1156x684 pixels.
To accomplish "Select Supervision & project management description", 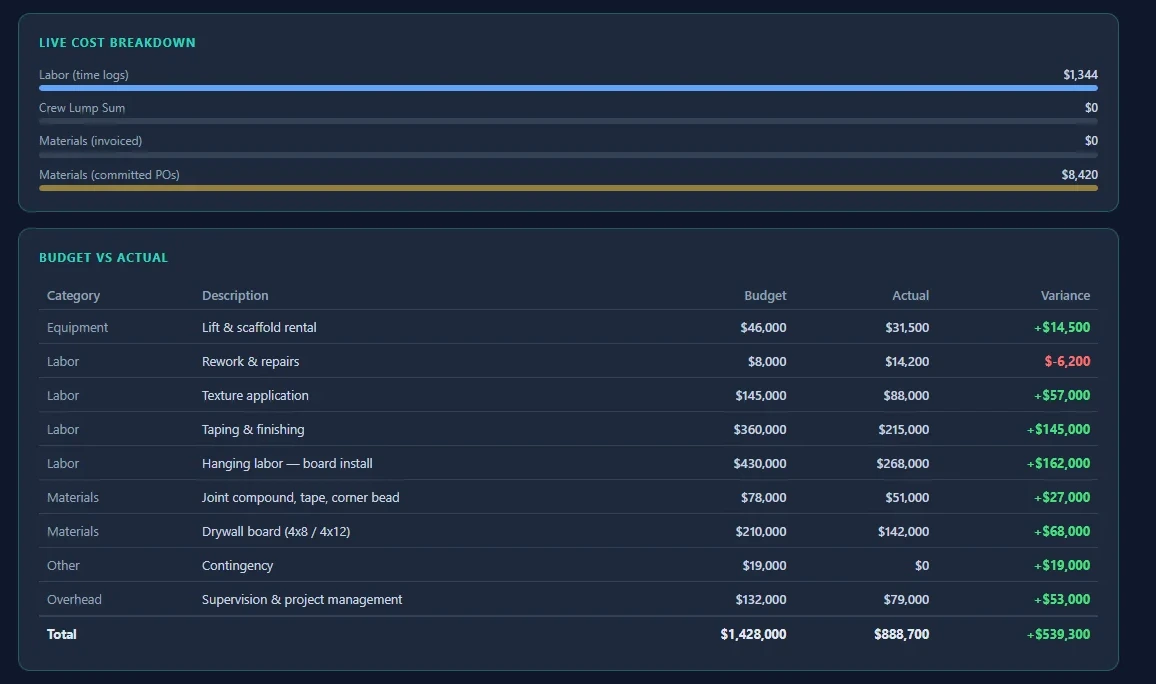I will pyautogui.click(x=302, y=599).
